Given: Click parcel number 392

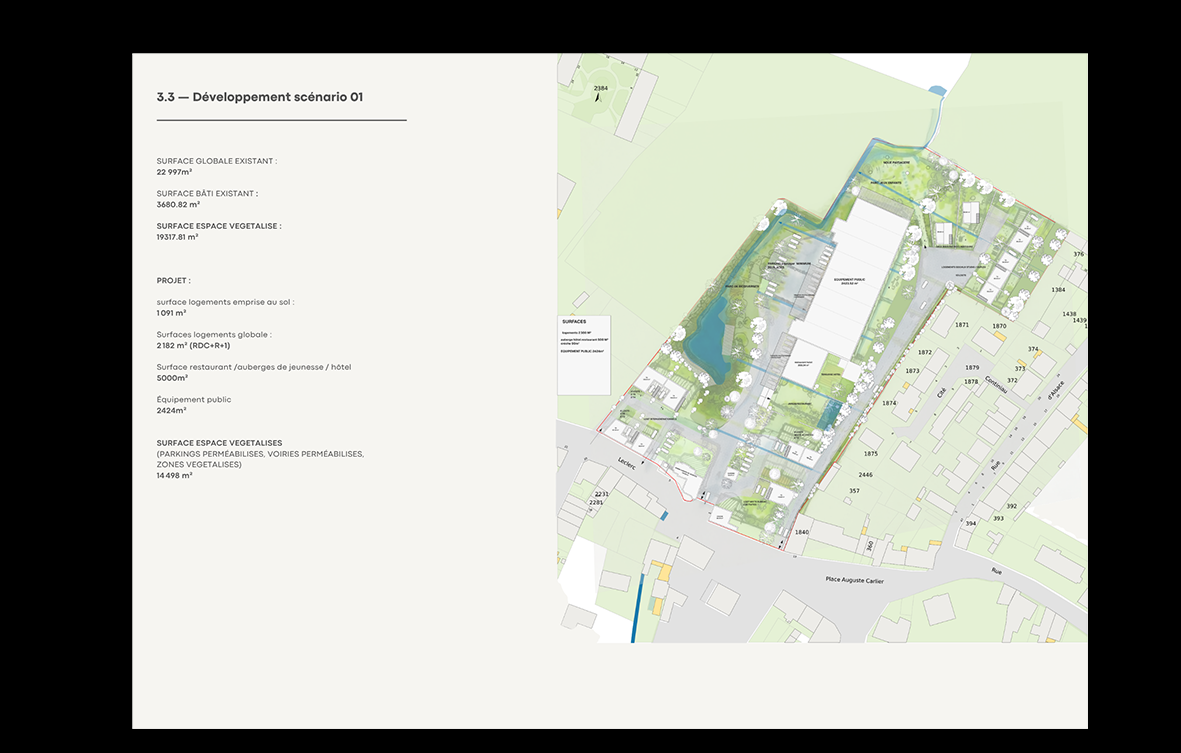Looking at the screenshot, I should click(x=1012, y=507).
